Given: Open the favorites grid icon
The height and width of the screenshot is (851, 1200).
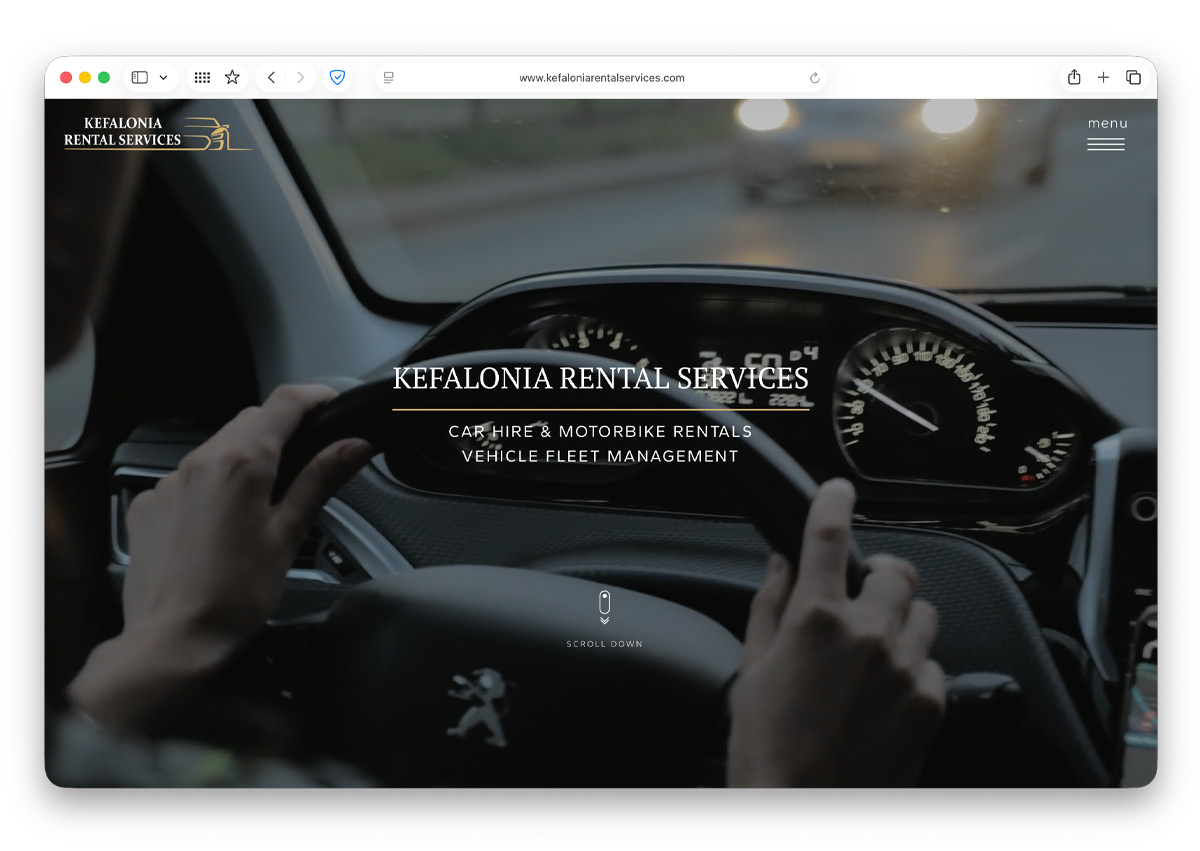Looking at the screenshot, I should point(202,77).
